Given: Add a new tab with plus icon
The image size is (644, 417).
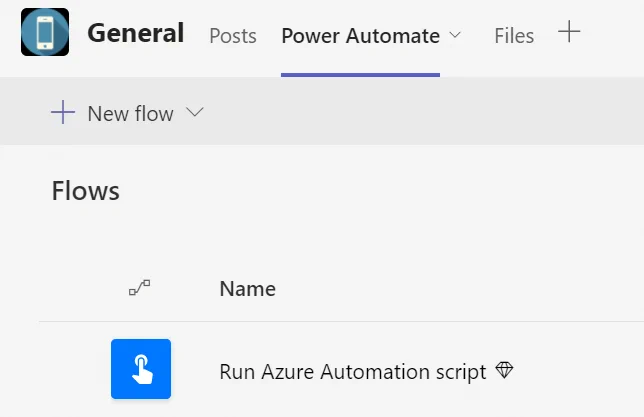Looking at the screenshot, I should click(x=569, y=32).
